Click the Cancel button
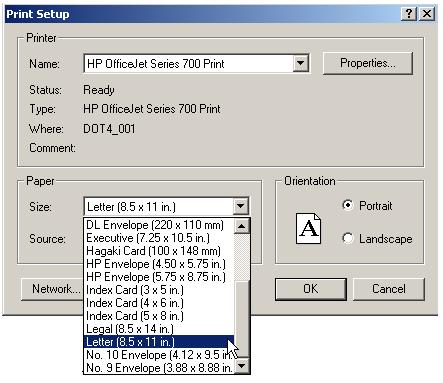 click(x=389, y=289)
